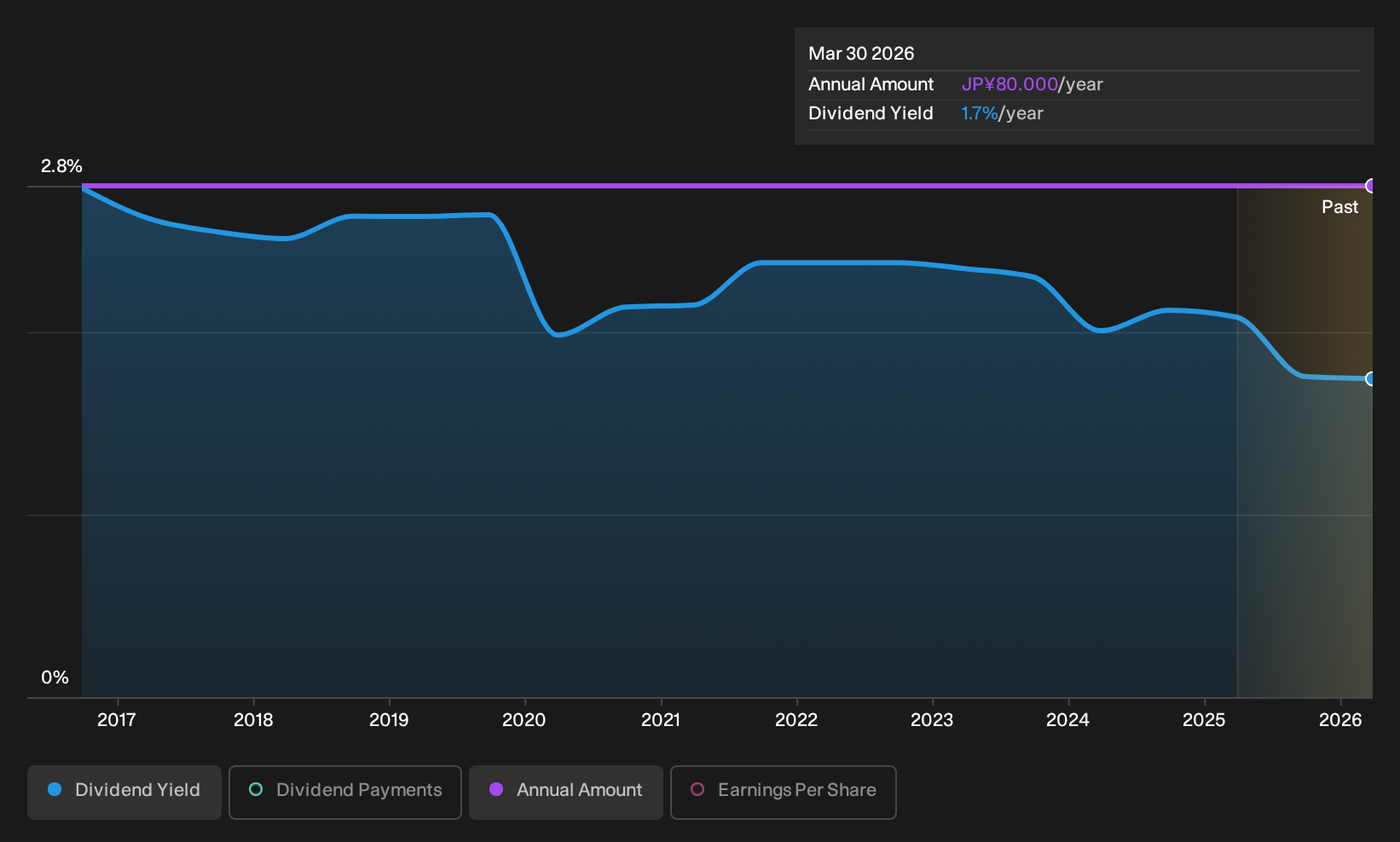
Task: Enable the Dividend Payments series
Action: pos(345,792)
